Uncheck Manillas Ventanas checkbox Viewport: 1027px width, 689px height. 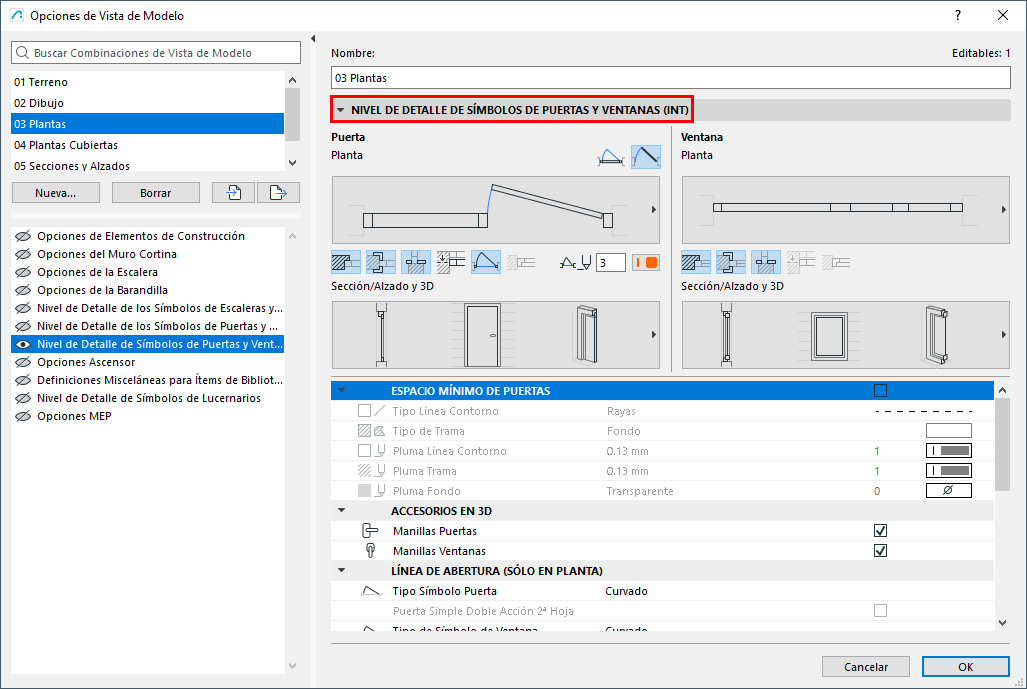tap(880, 550)
